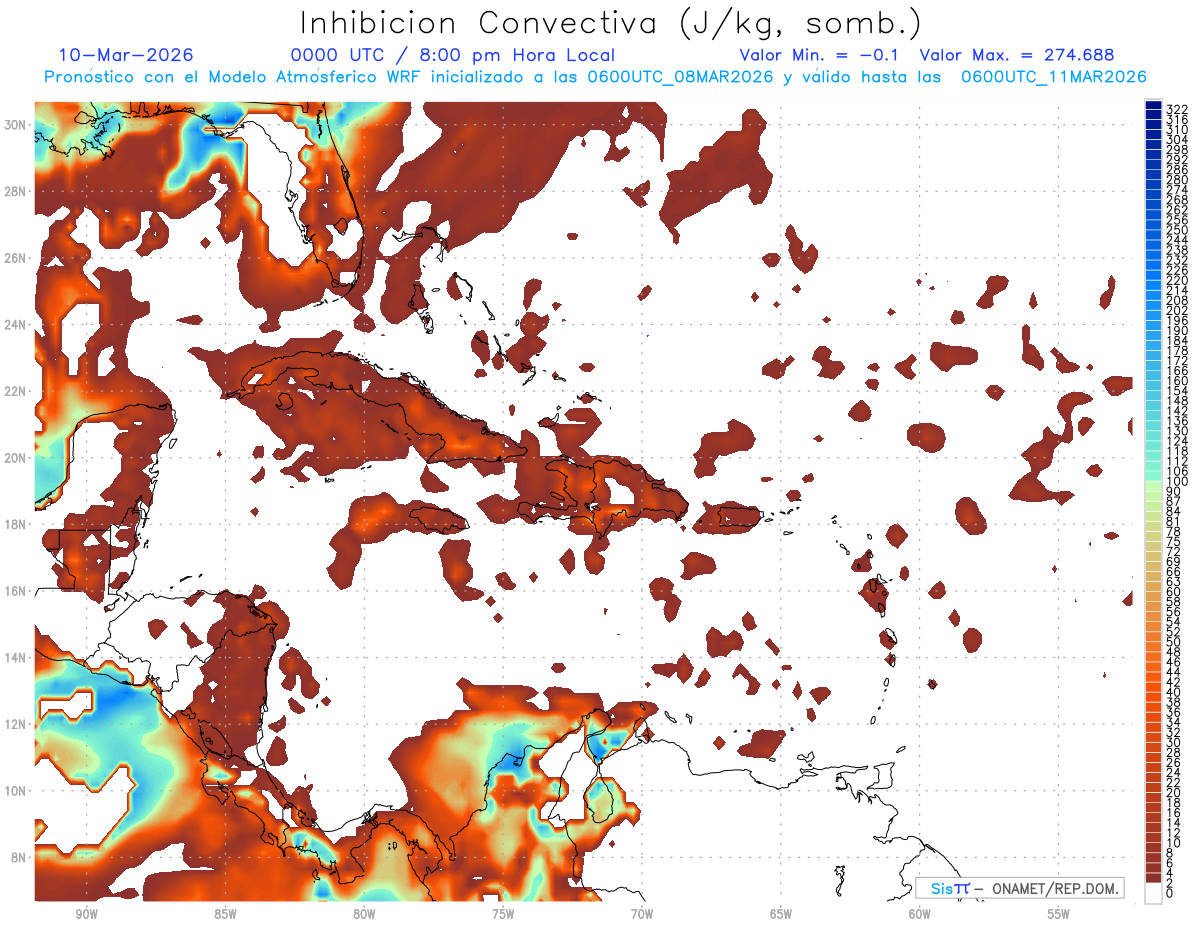The image size is (1200, 927).
Task: Click '0000 UTC / 8:00 pm Hora Local'
Action: pos(452,55)
